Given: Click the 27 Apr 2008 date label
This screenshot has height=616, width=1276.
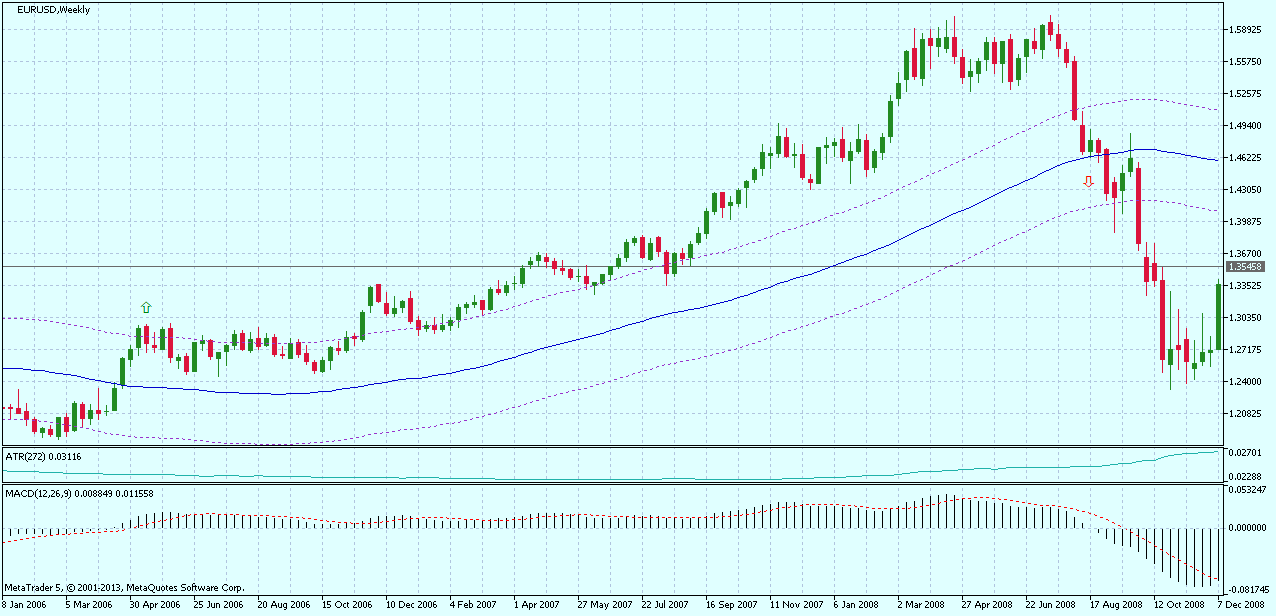Looking at the screenshot, I should pos(986,606).
